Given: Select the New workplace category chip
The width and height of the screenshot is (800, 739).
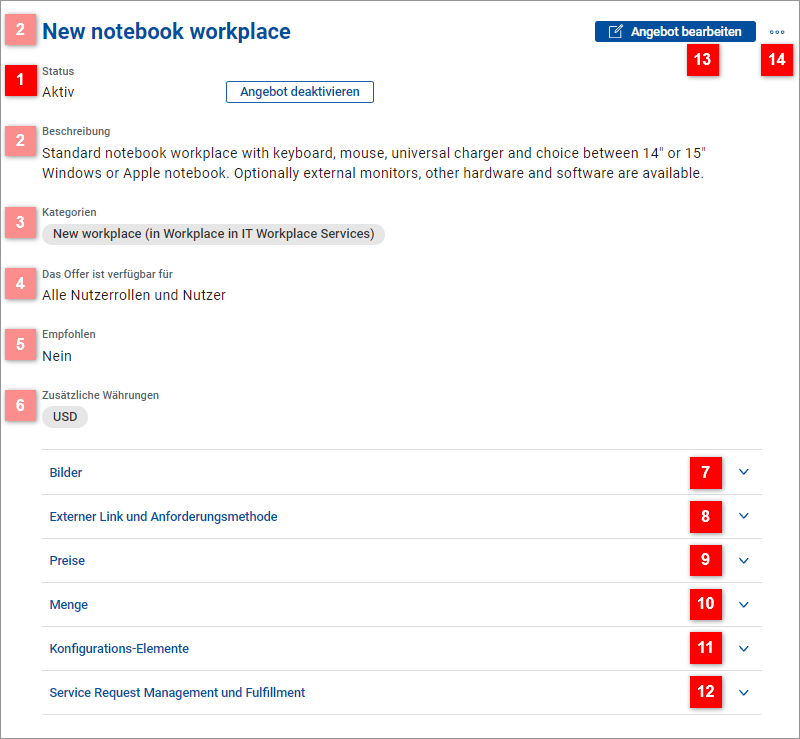Looking at the screenshot, I should click(x=213, y=234).
